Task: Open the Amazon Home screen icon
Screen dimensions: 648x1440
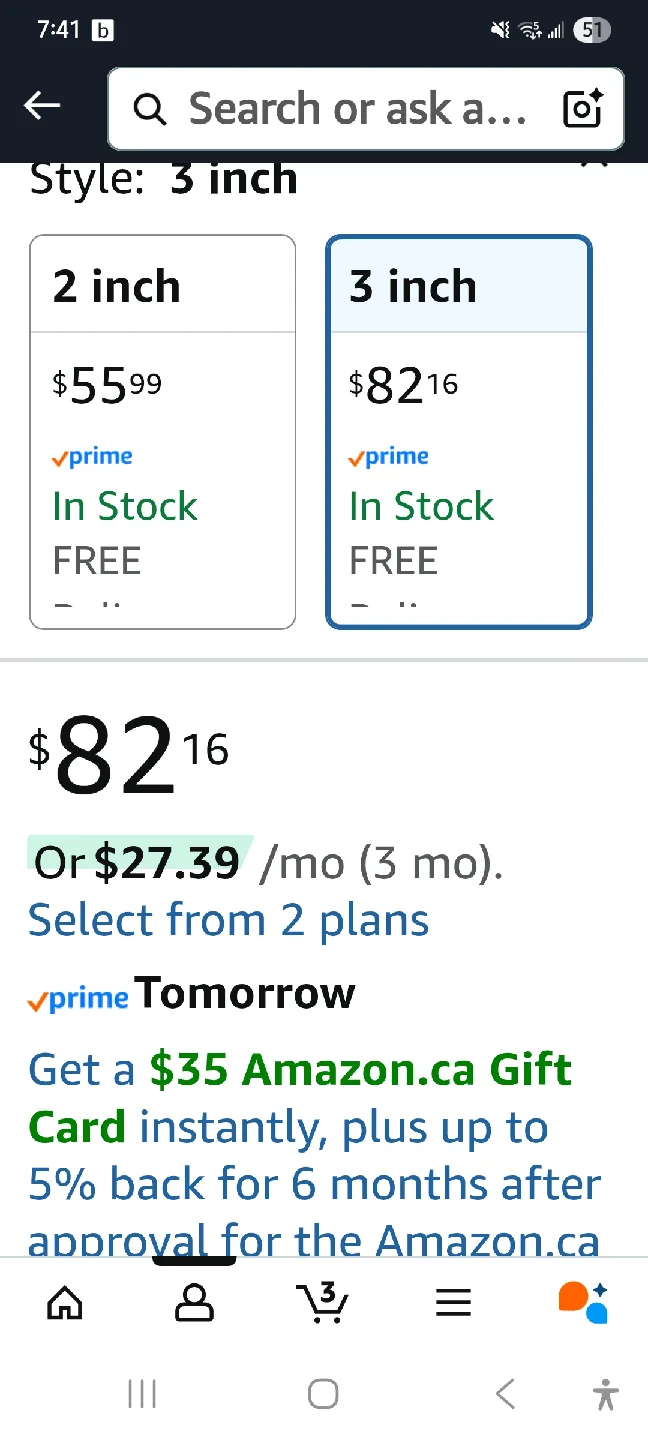Action: [64, 1301]
